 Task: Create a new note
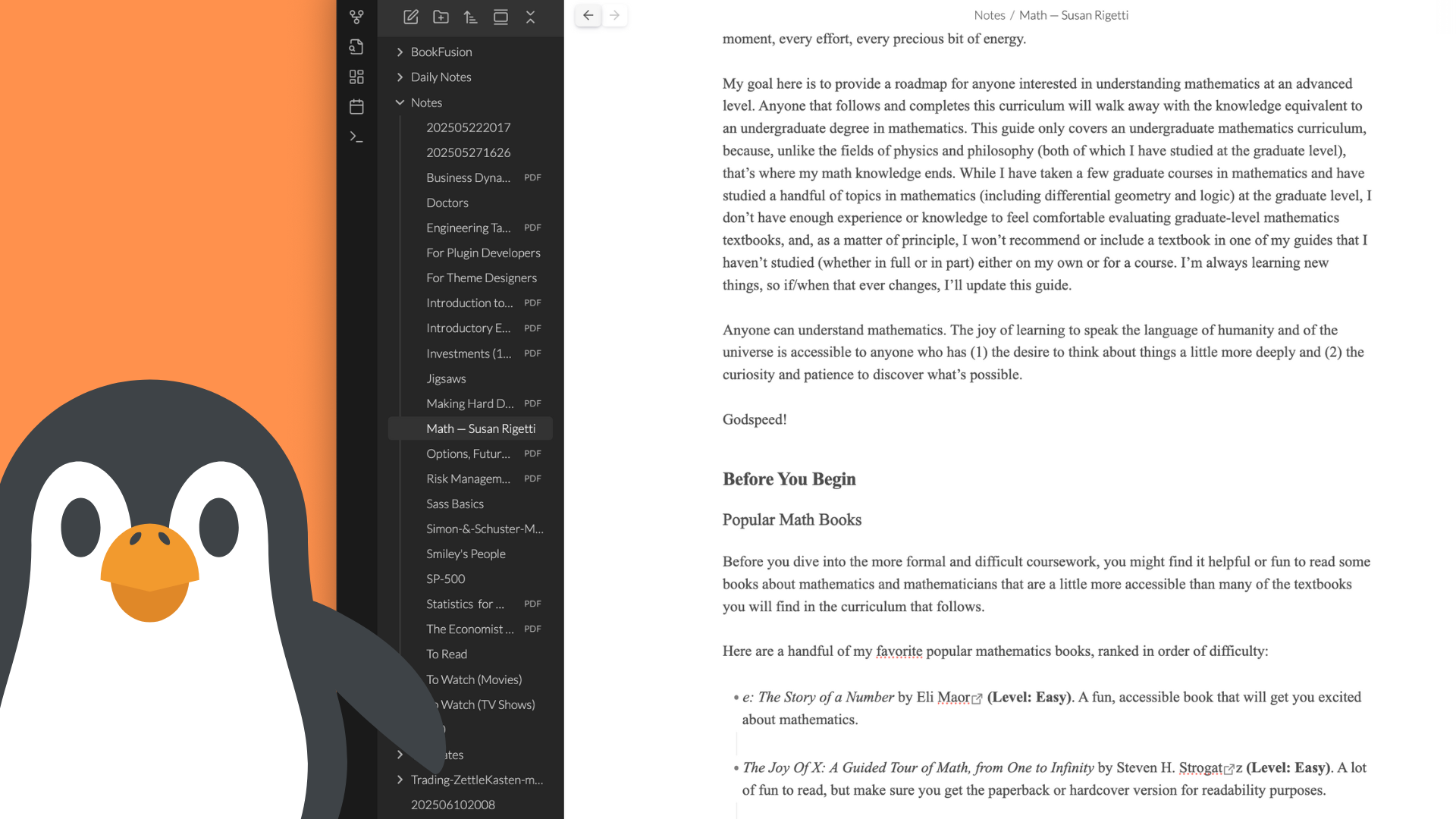pos(410,17)
